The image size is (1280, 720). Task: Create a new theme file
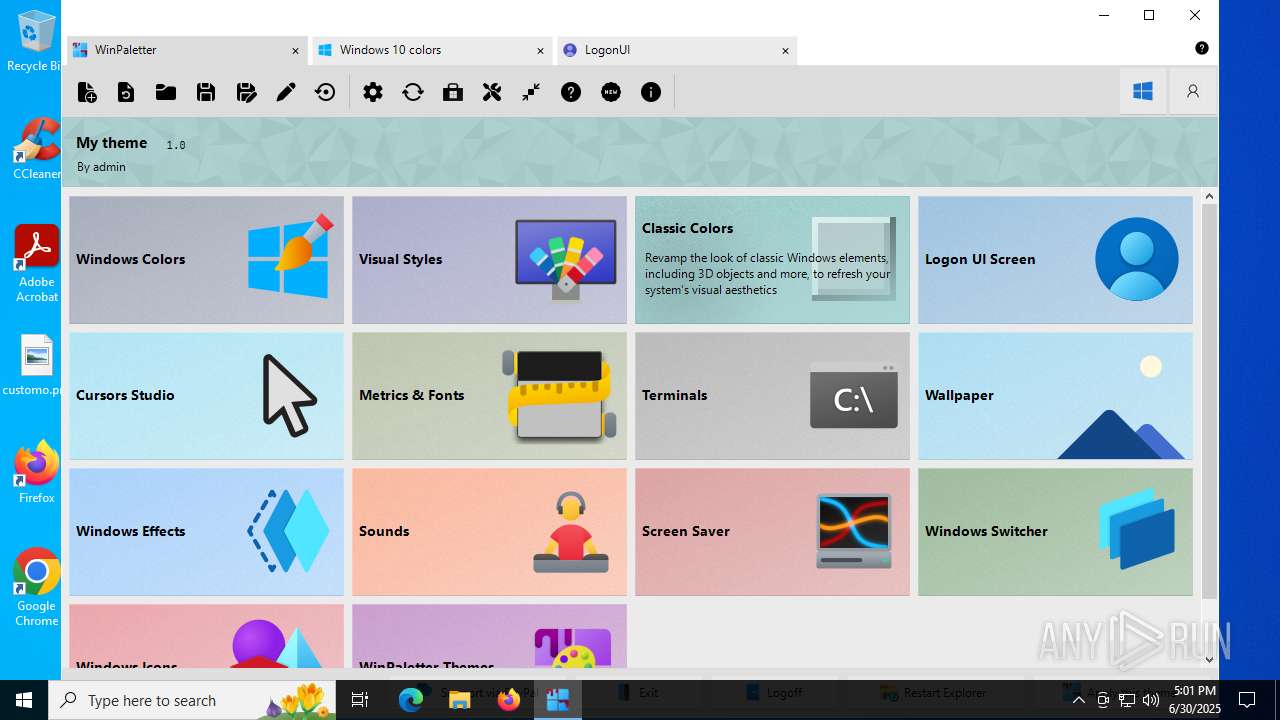coord(87,92)
